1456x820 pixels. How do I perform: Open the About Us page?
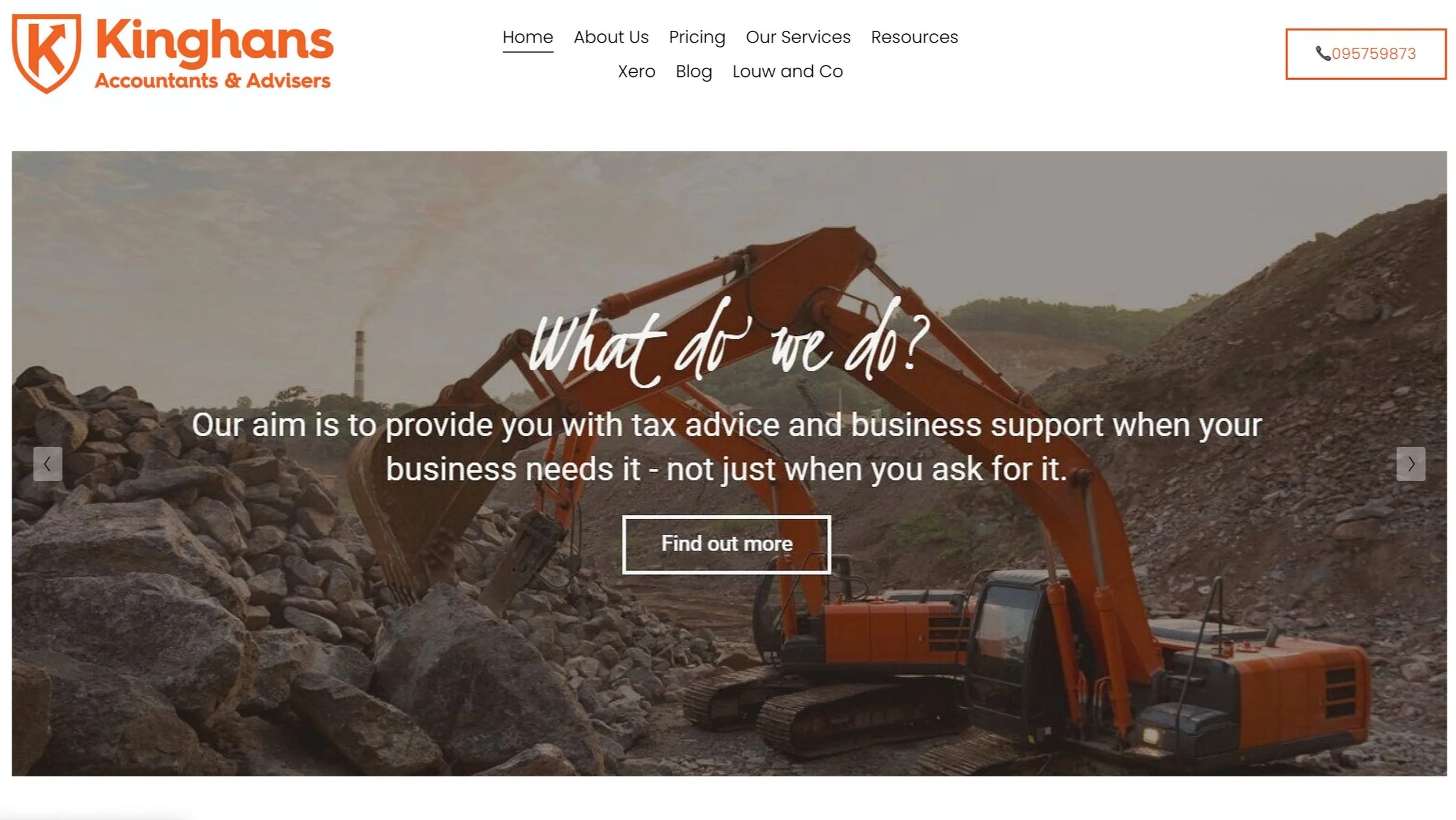click(x=611, y=38)
